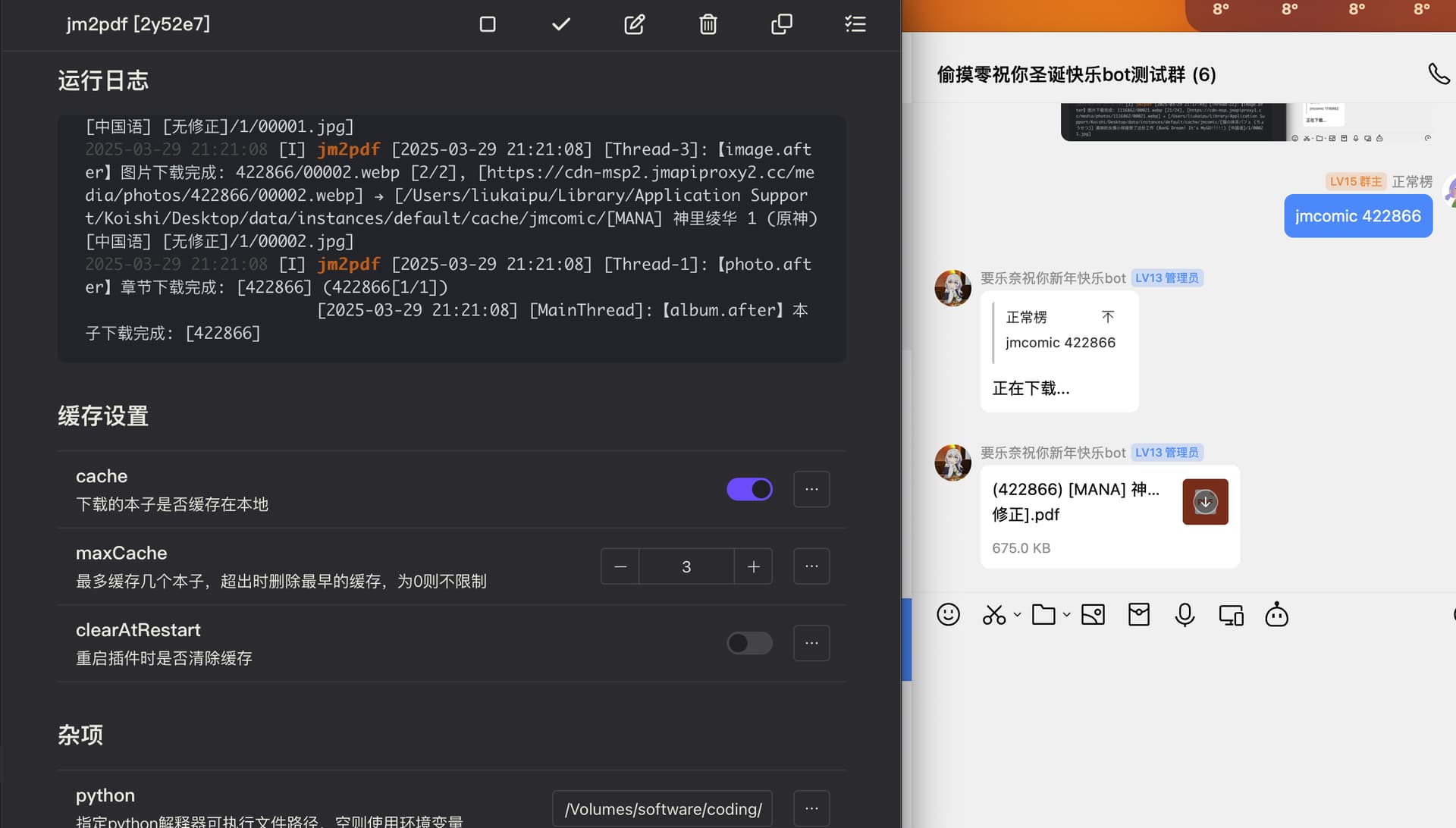Click bot avatar beside 正在下载 message
Screen dimensions: 1456x828
[953, 288]
